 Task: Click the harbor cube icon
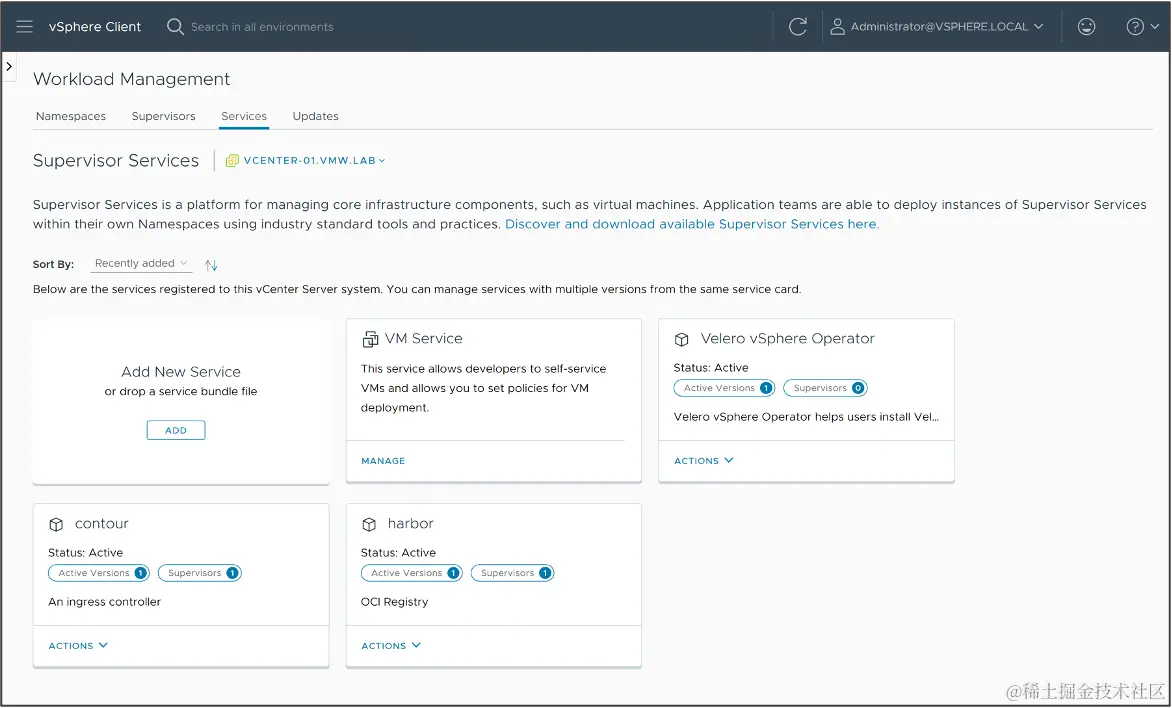coord(369,525)
